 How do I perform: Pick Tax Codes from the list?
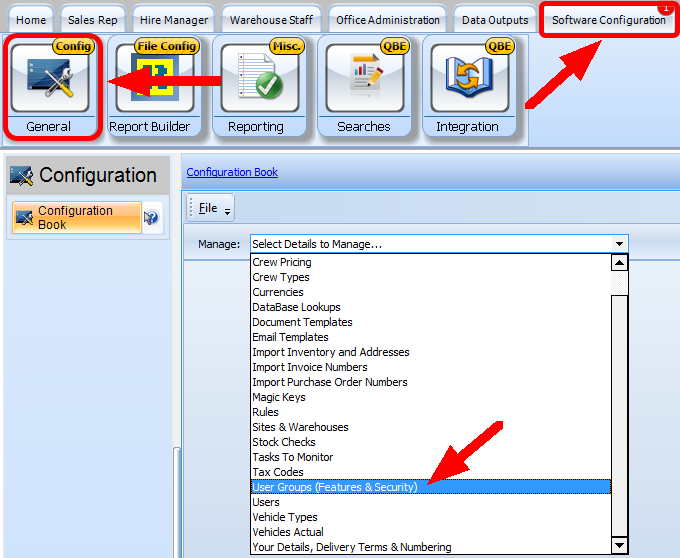(x=278, y=472)
